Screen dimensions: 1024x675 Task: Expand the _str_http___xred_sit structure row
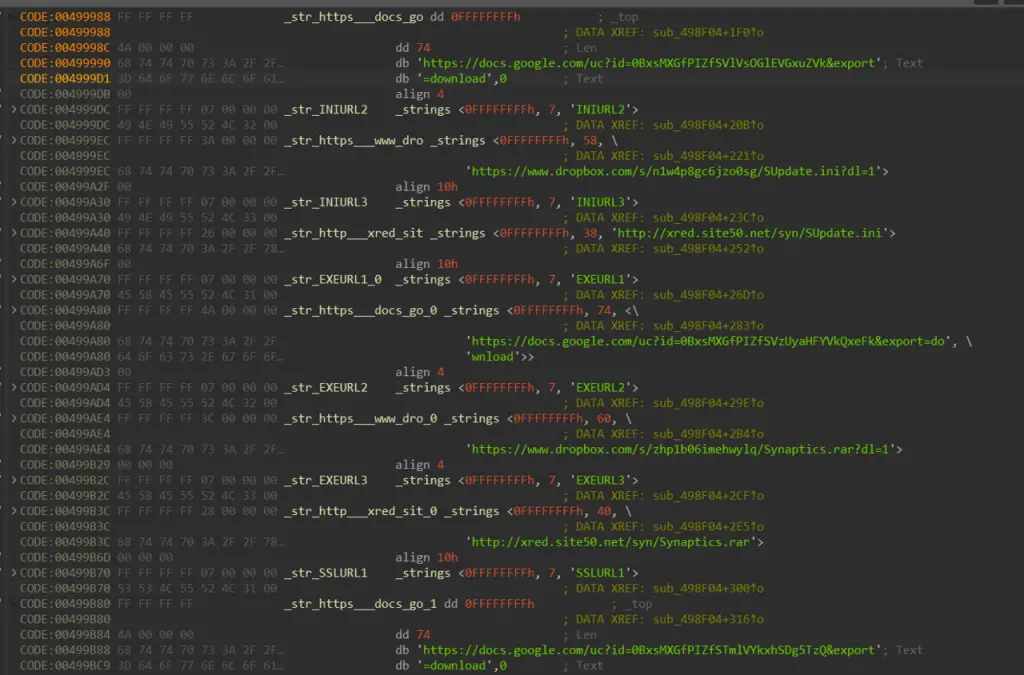pyautogui.click(x=14, y=233)
